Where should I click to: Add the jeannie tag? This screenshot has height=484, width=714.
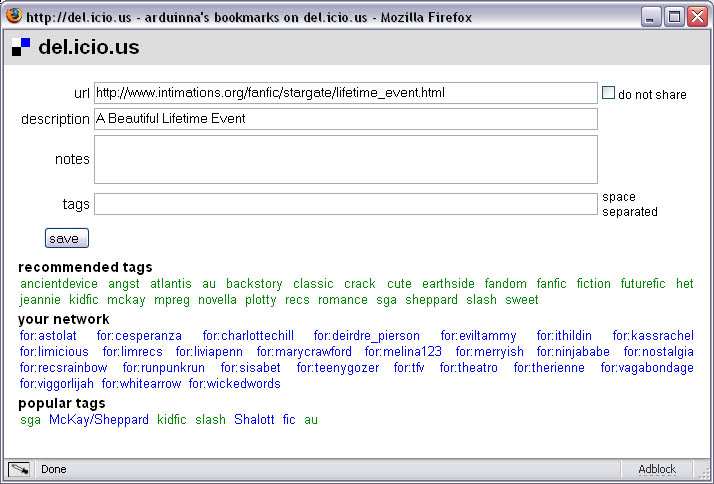click(x=40, y=300)
